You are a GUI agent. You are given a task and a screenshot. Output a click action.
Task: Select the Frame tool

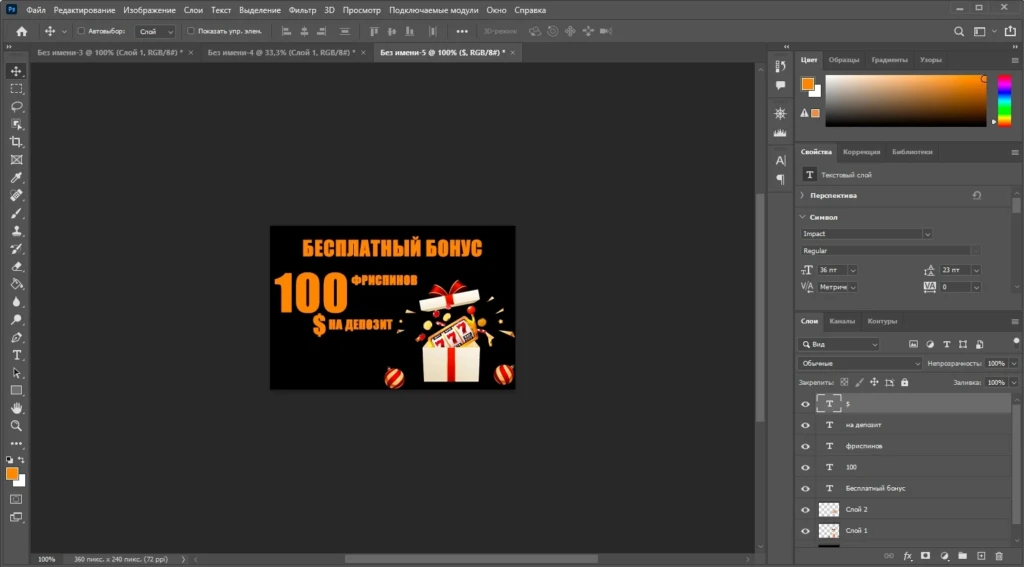coord(16,159)
